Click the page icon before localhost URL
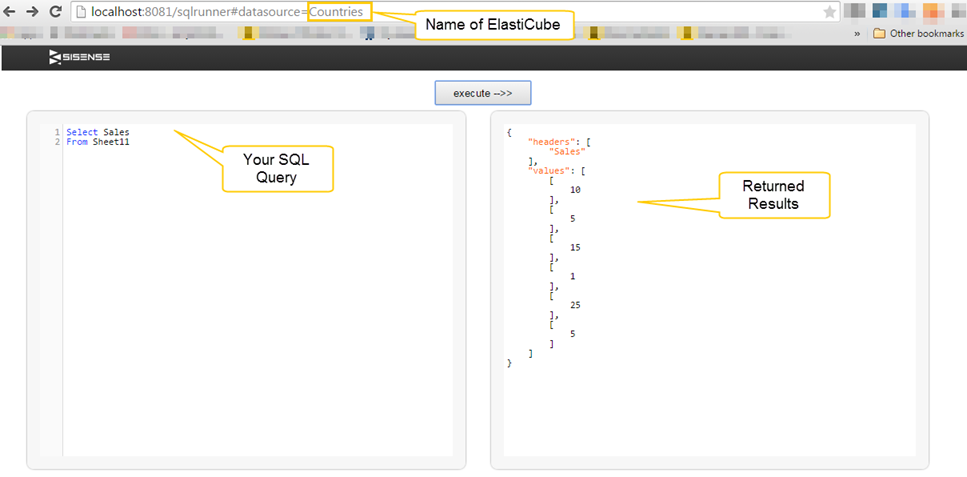The height and width of the screenshot is (477, 967). click(x=81, y=12)
